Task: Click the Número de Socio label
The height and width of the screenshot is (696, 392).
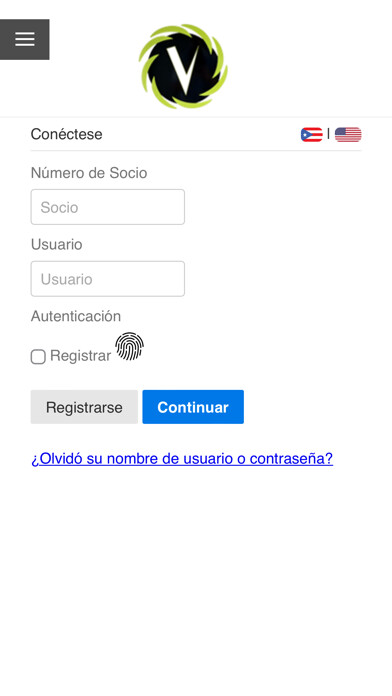Action: 89,173
